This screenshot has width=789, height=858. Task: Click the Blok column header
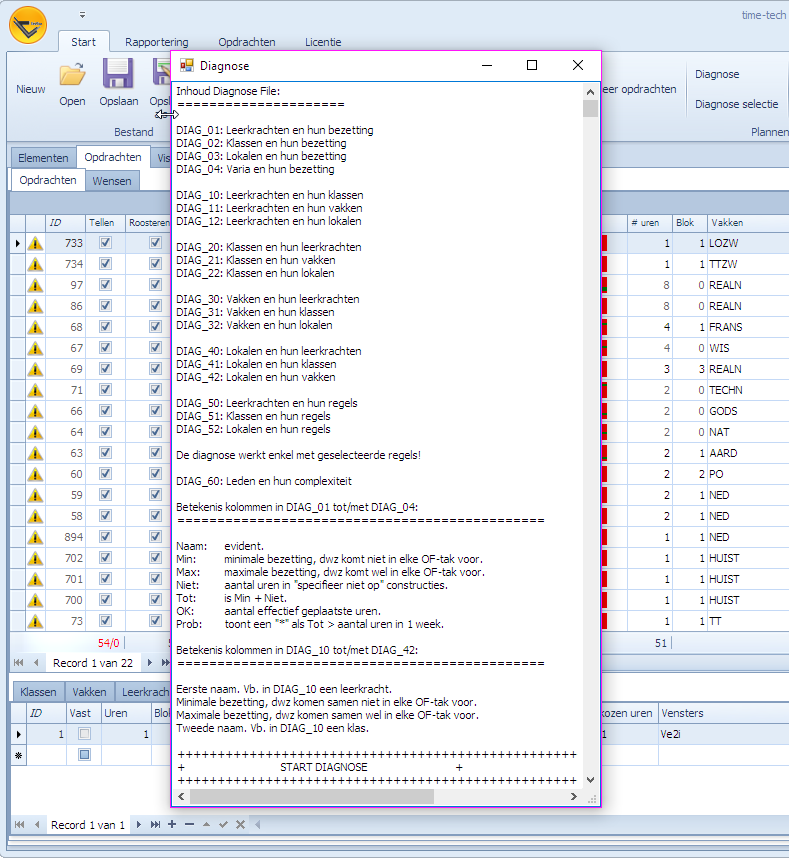[x=689, y=223]
